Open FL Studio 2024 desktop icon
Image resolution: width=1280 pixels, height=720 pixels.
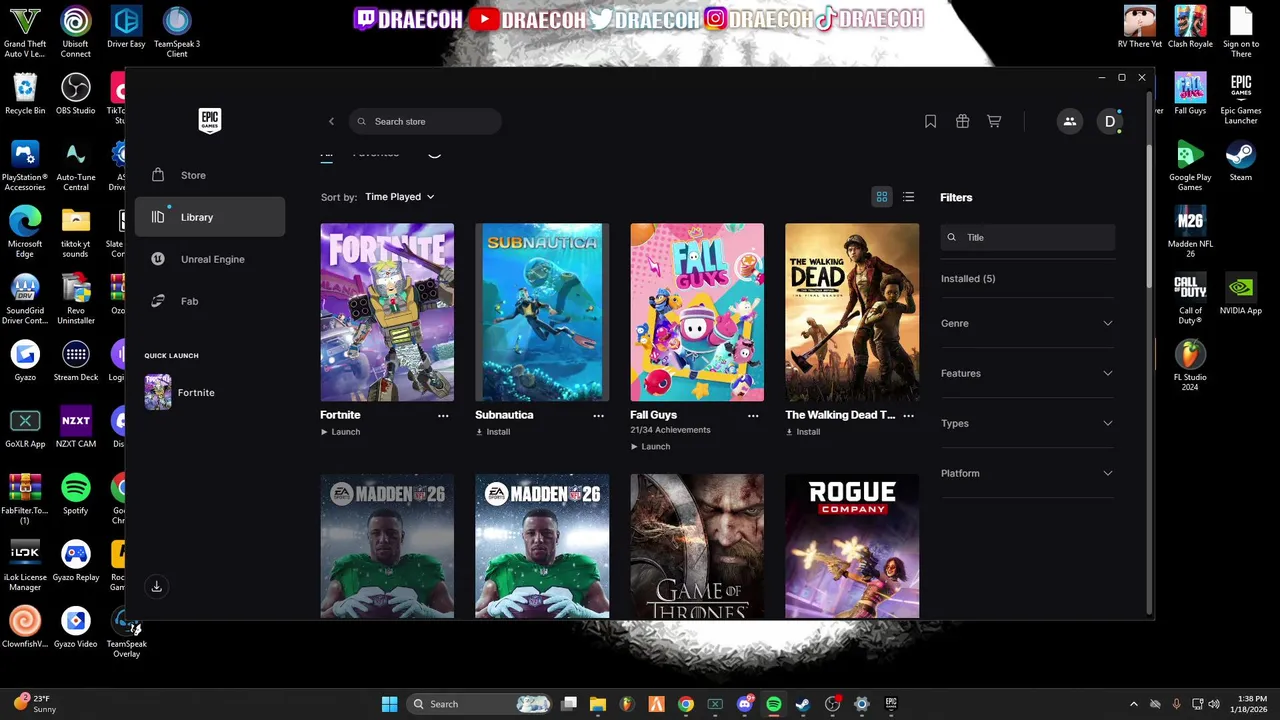tap(1190, 365)
